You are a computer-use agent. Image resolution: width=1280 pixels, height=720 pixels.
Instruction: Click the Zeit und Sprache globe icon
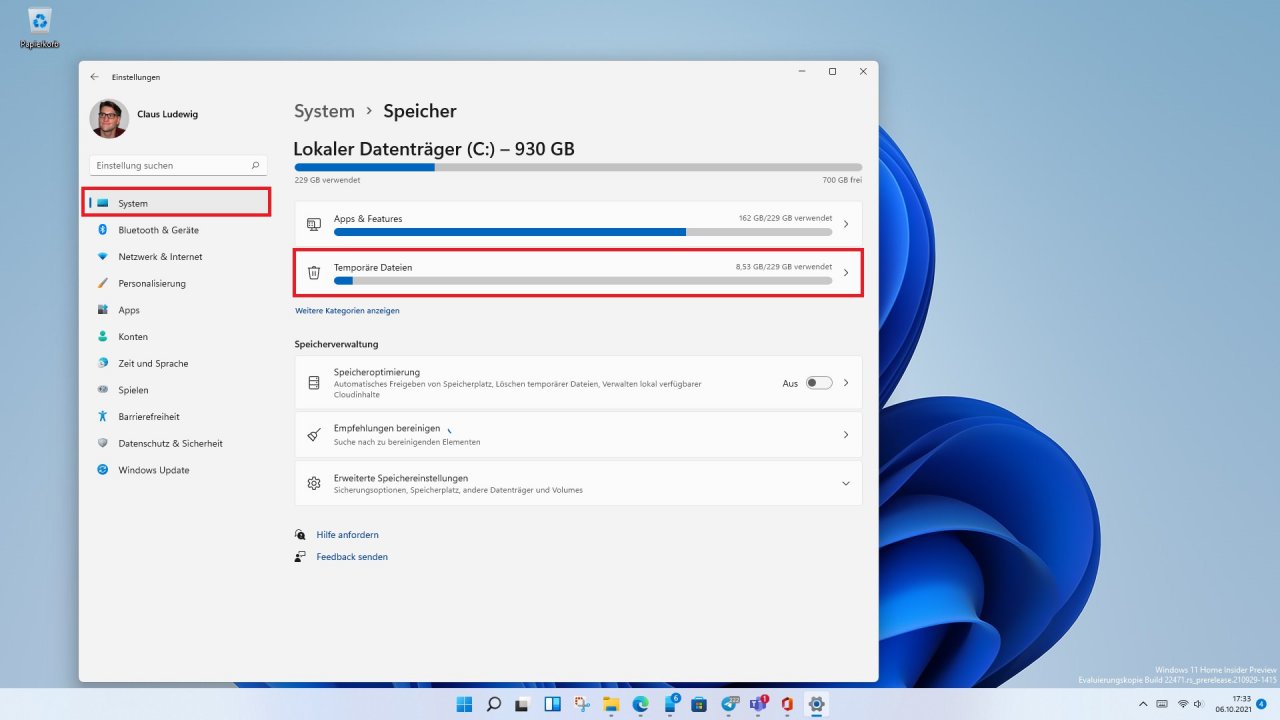[102, 363]
